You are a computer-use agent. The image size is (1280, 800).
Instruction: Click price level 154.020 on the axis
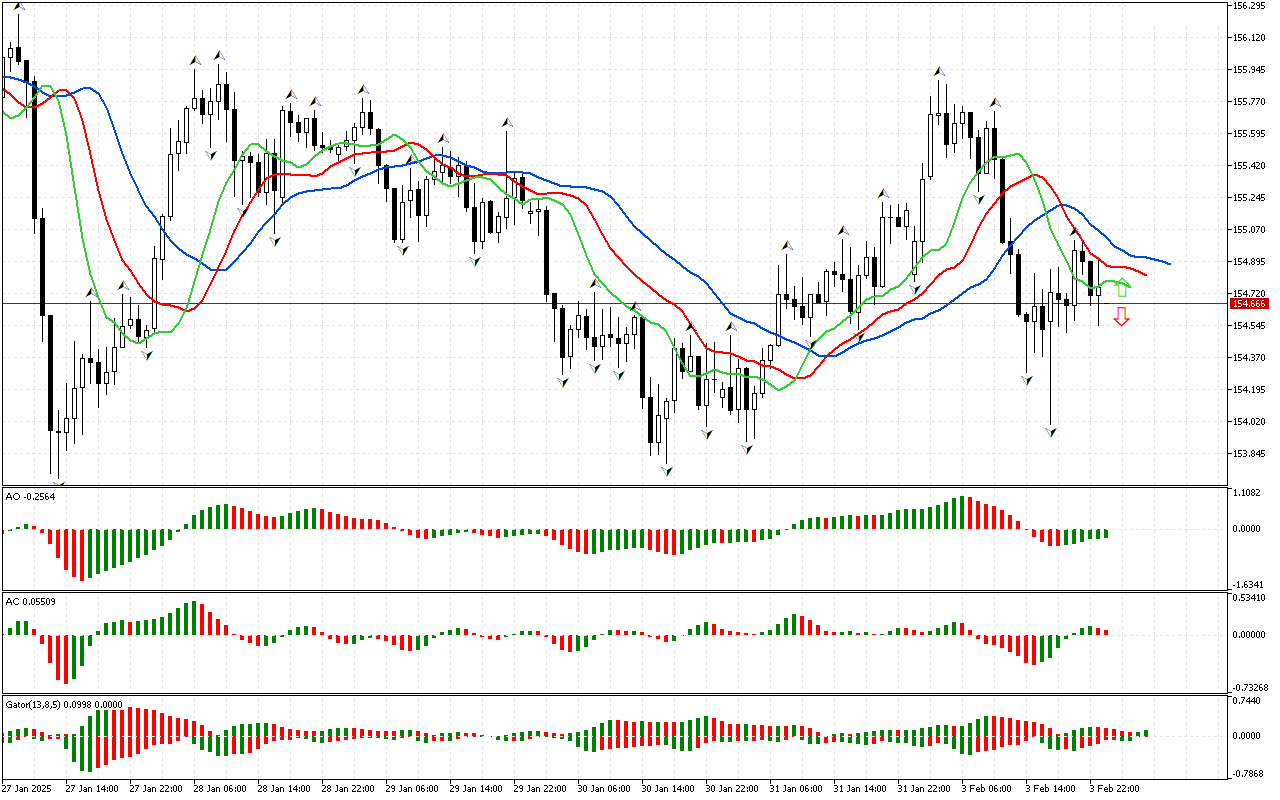coord(1250,422)
